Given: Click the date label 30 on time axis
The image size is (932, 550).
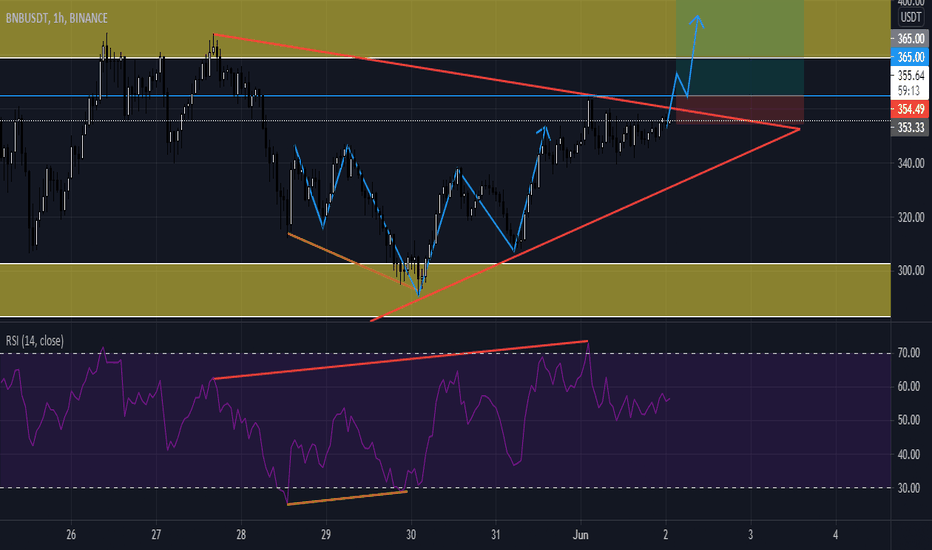Looking at the screenshot, I should [411, 535].
